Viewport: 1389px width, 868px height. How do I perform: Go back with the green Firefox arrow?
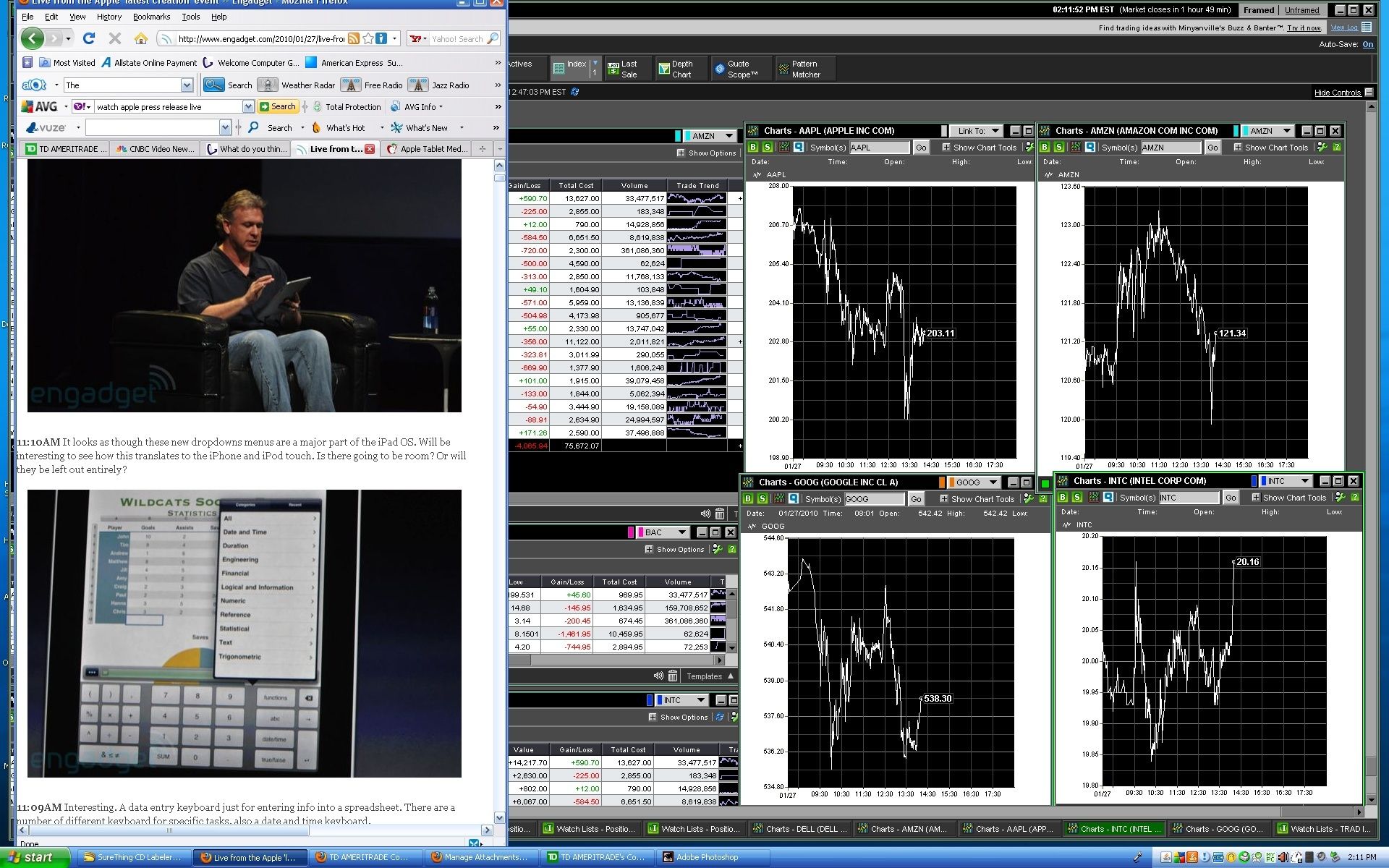(x=33, y=38)
